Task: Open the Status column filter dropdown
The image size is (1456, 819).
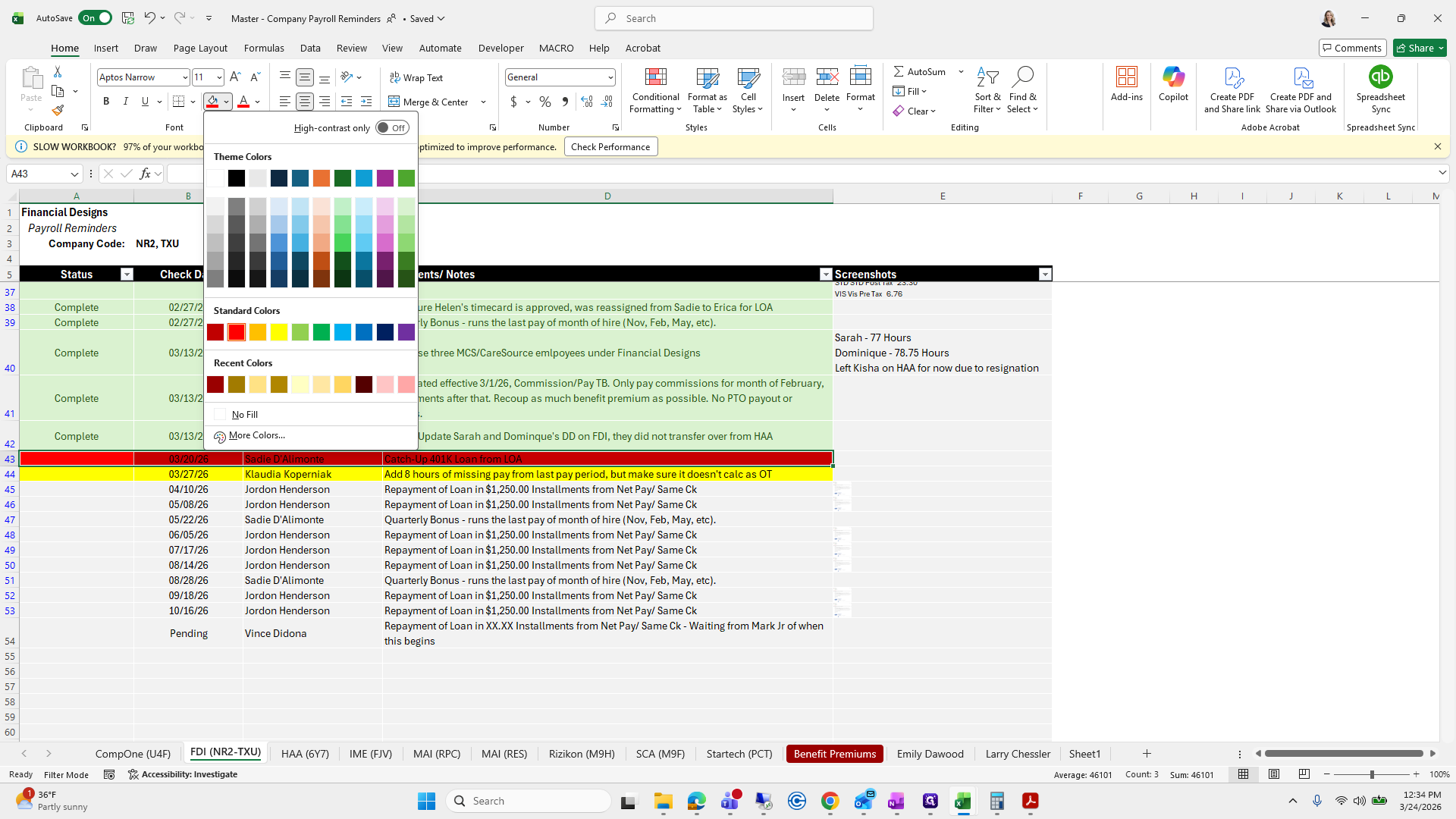Action: 127,275
